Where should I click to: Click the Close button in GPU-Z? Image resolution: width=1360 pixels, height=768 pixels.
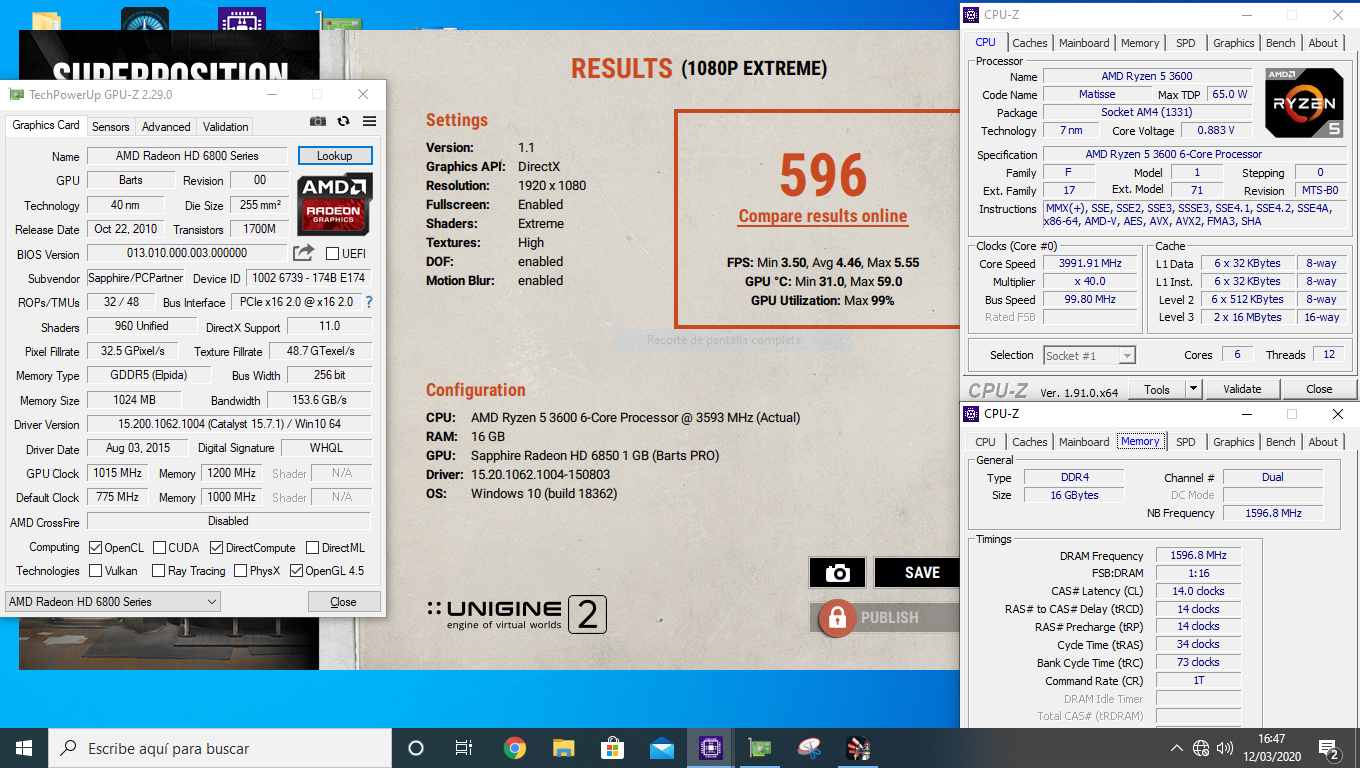343,602
